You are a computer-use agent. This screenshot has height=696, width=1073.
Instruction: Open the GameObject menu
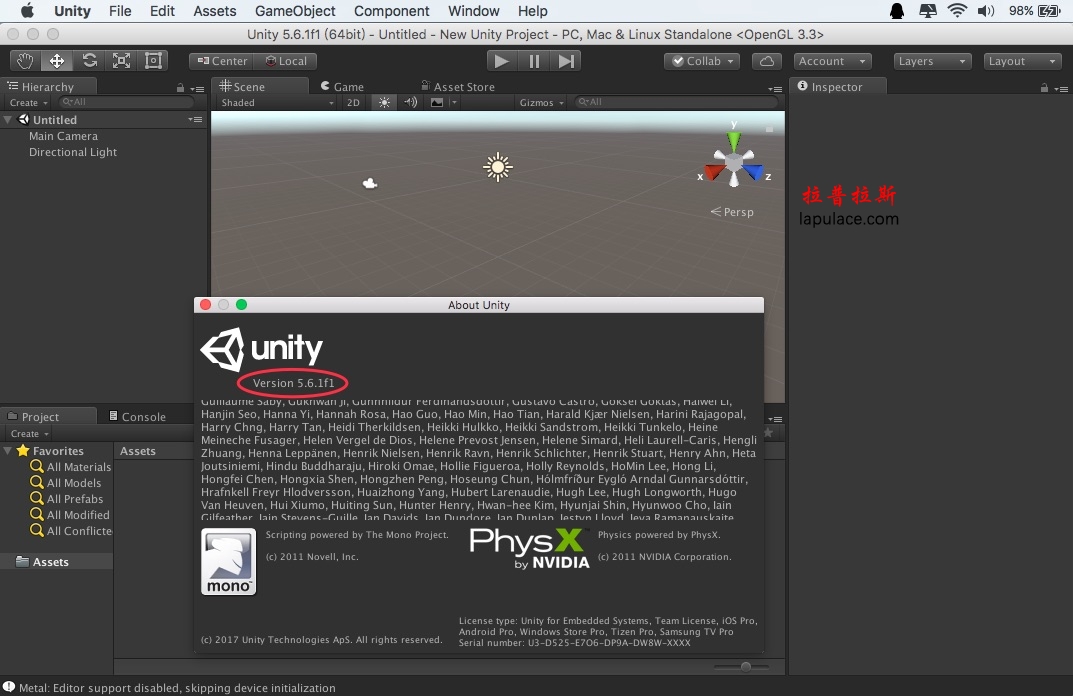[295, 11]
